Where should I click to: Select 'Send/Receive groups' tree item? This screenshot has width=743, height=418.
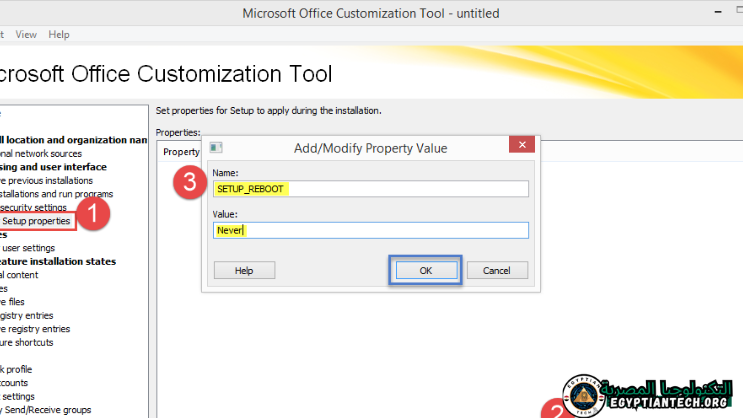(45, 410)
